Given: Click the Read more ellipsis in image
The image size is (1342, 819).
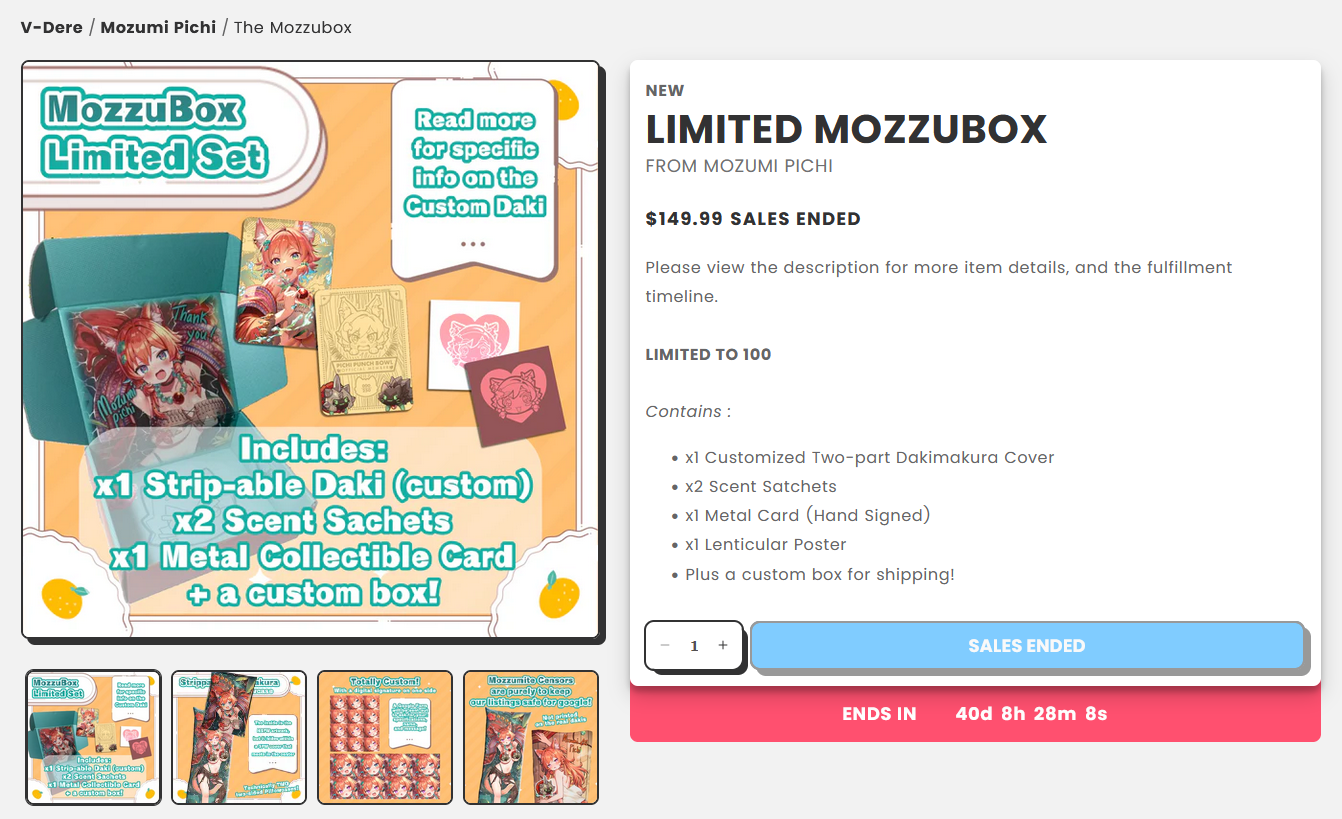Looking at the screenshot, I should click(x=473, y=244).
